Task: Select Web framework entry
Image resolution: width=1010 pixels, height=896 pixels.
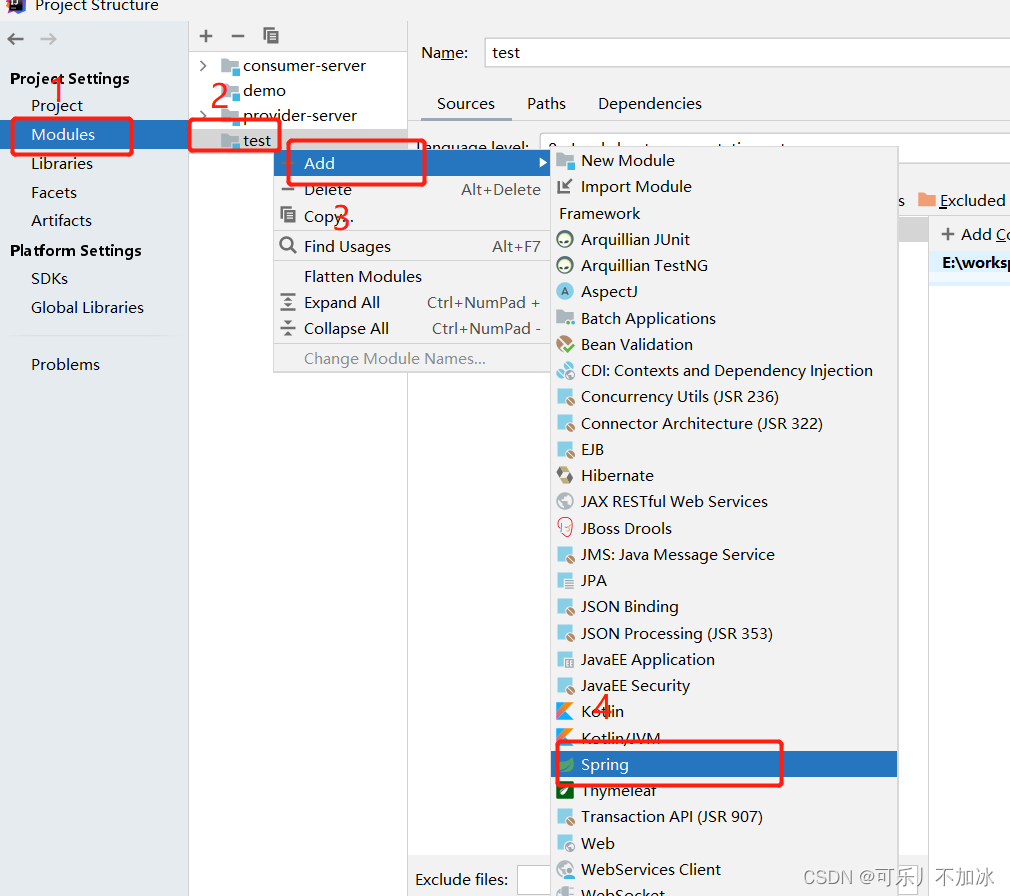Action: [x=724, y=844]
